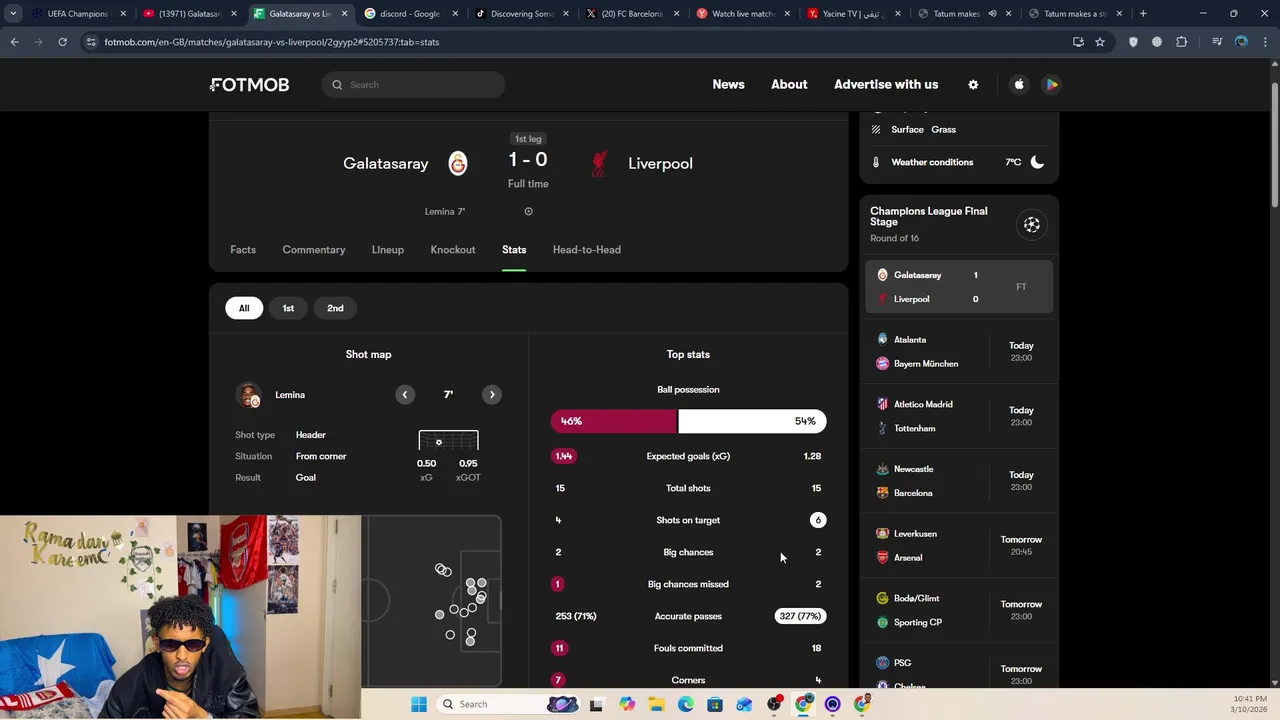Screen dimensions: 1280x720
Task: Switch to the Lineup tab
Action: pos(388,250)
